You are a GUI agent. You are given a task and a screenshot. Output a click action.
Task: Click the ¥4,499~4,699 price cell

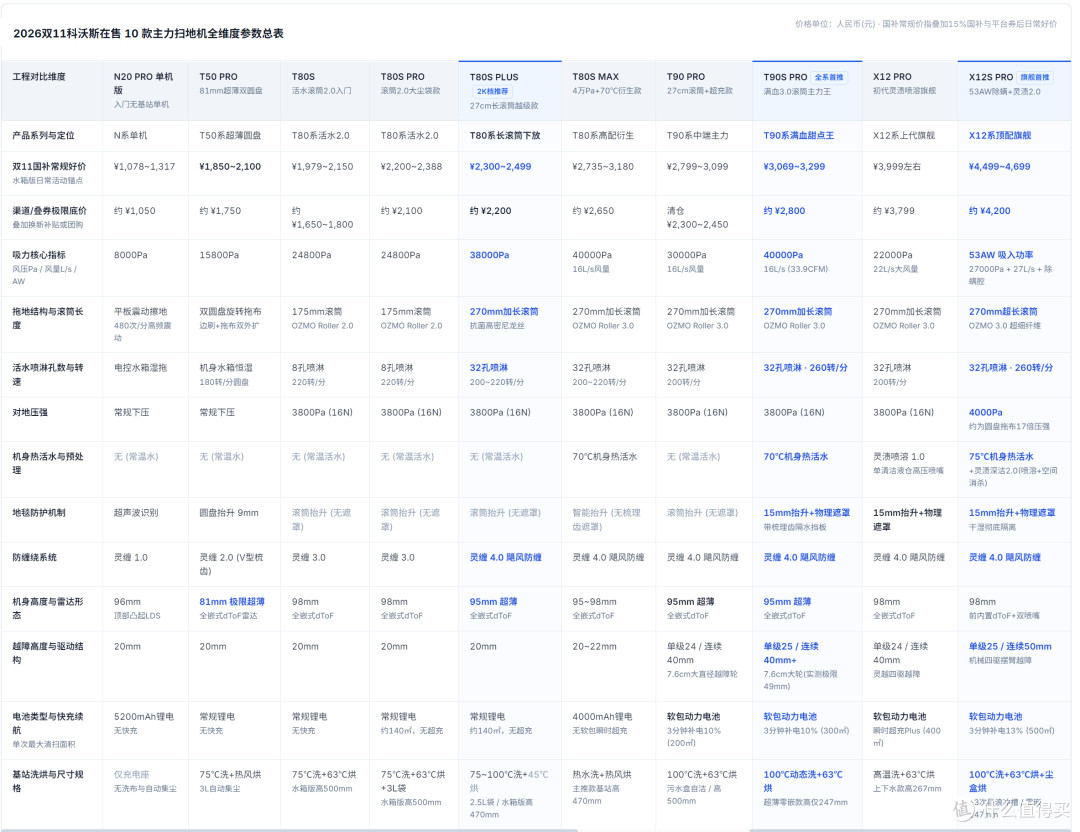point(999,166)
